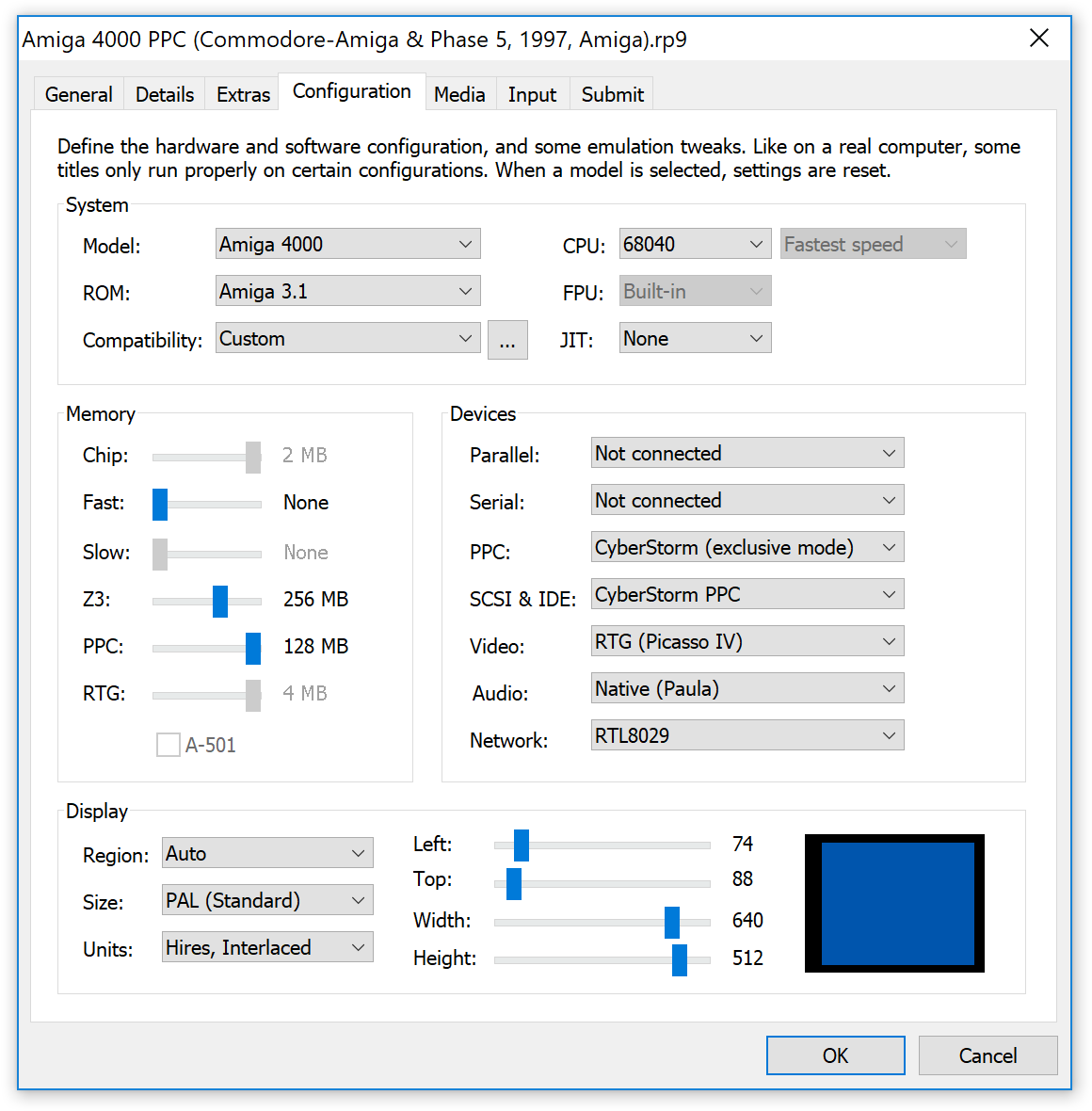1092x1111 pixels.
Task: Expand the JIT dropdown set to None
Action: coord(695,338)
